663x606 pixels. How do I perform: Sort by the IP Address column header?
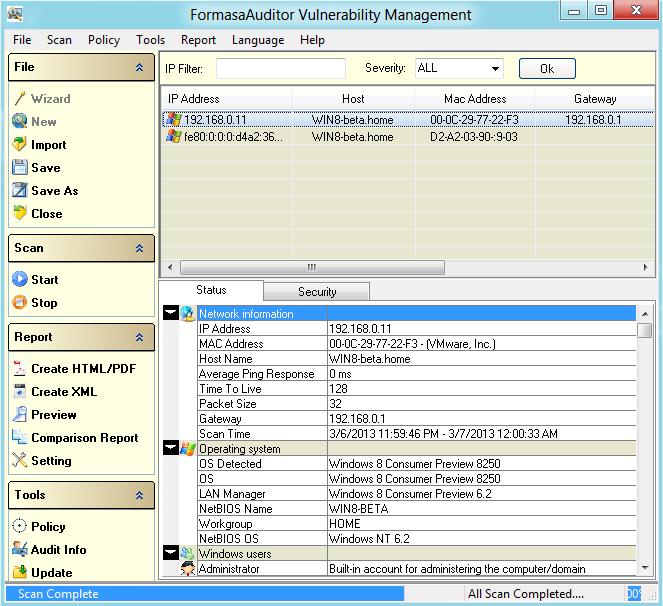(x=226, y=99)
